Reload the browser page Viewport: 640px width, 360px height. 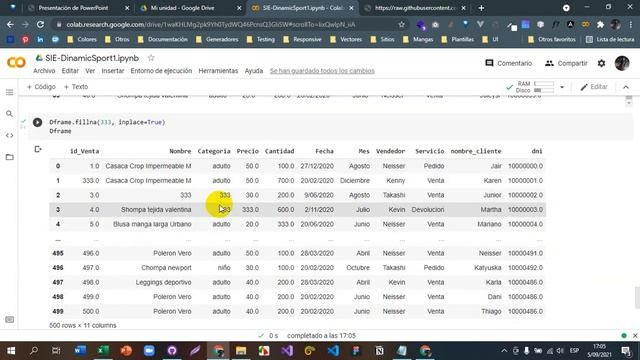coord(40,24)
